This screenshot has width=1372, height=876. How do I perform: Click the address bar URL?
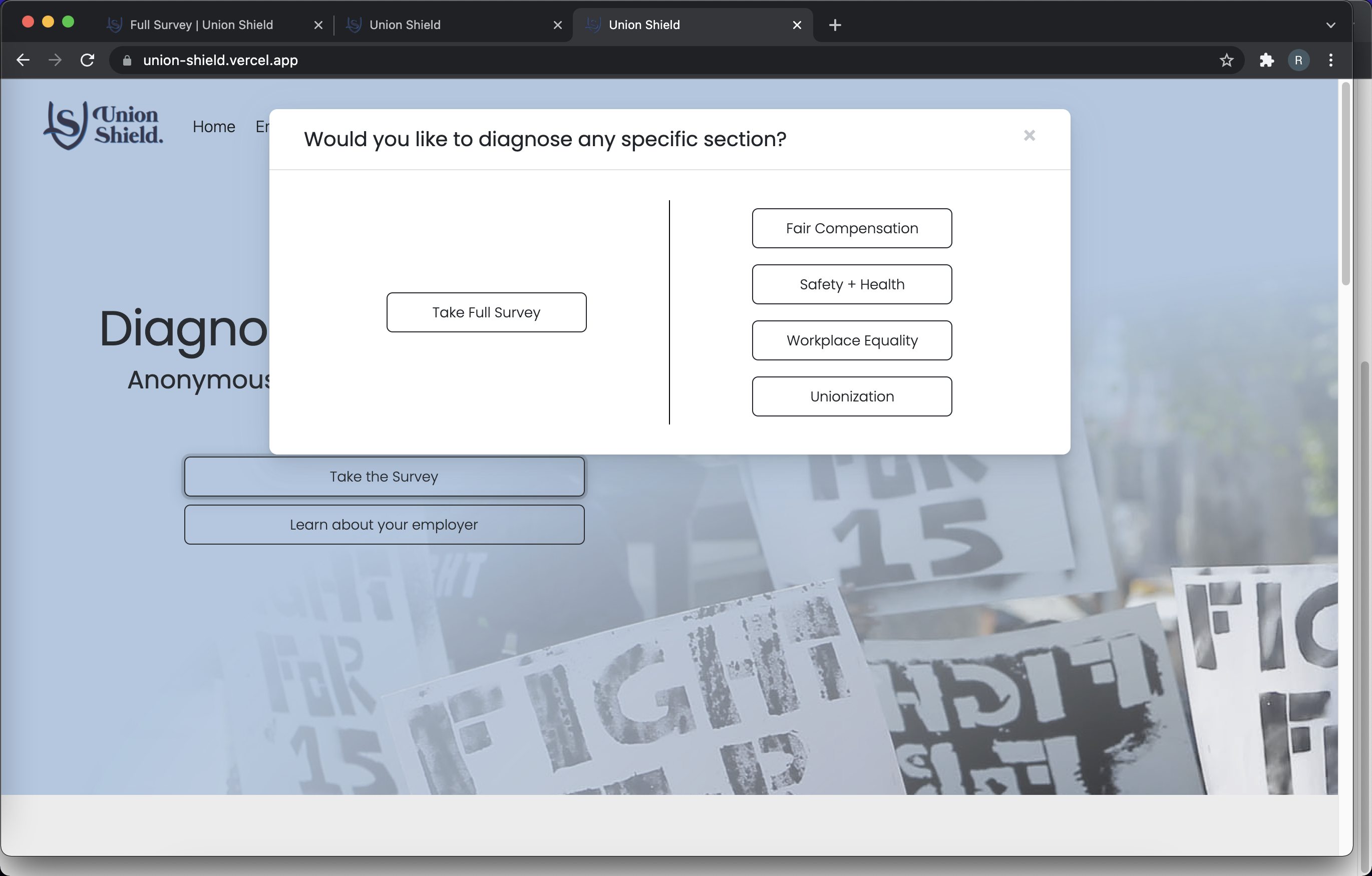click(x=220, y=61)
